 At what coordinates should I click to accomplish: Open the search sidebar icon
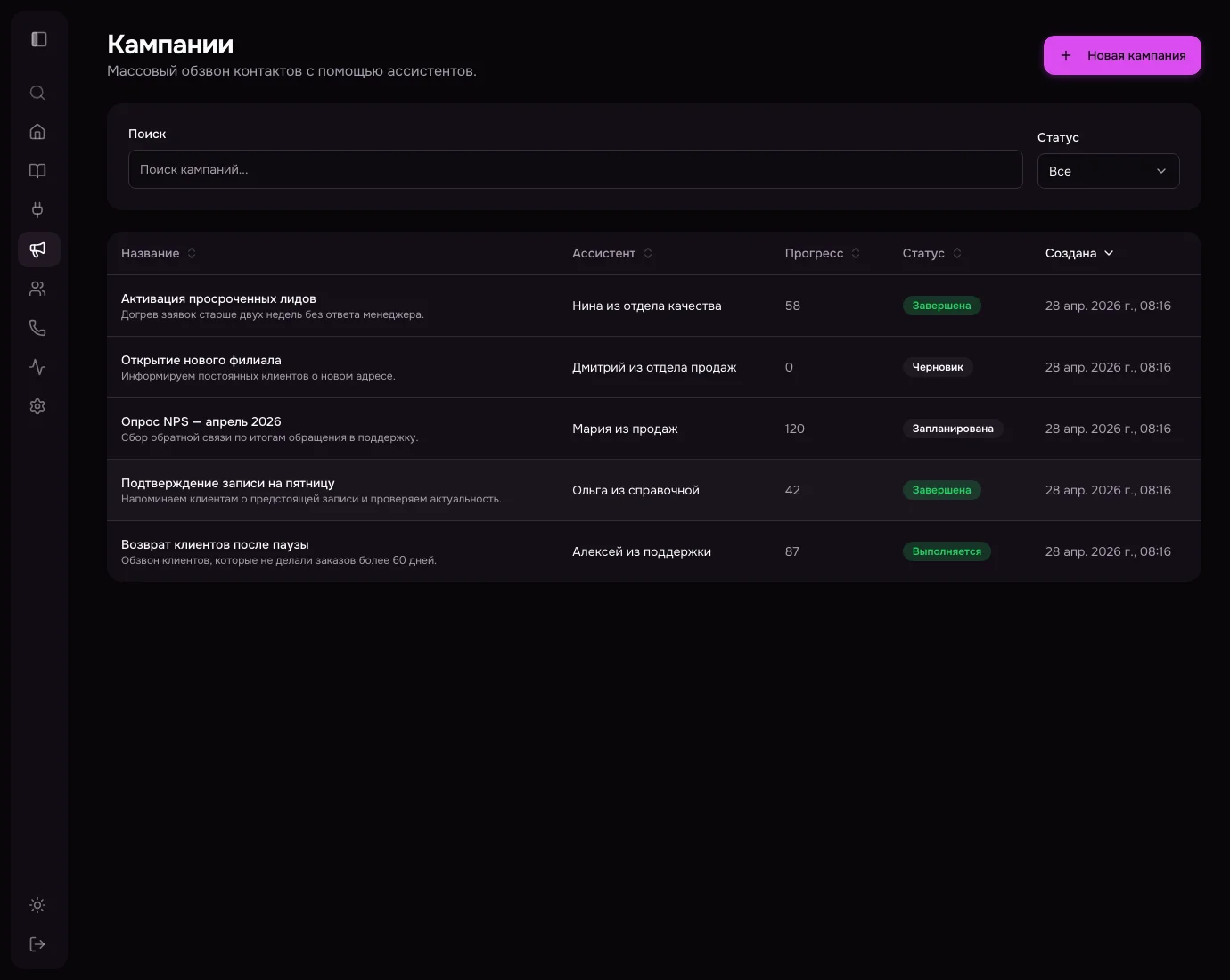pyautogui.click(x=37, y=93)
